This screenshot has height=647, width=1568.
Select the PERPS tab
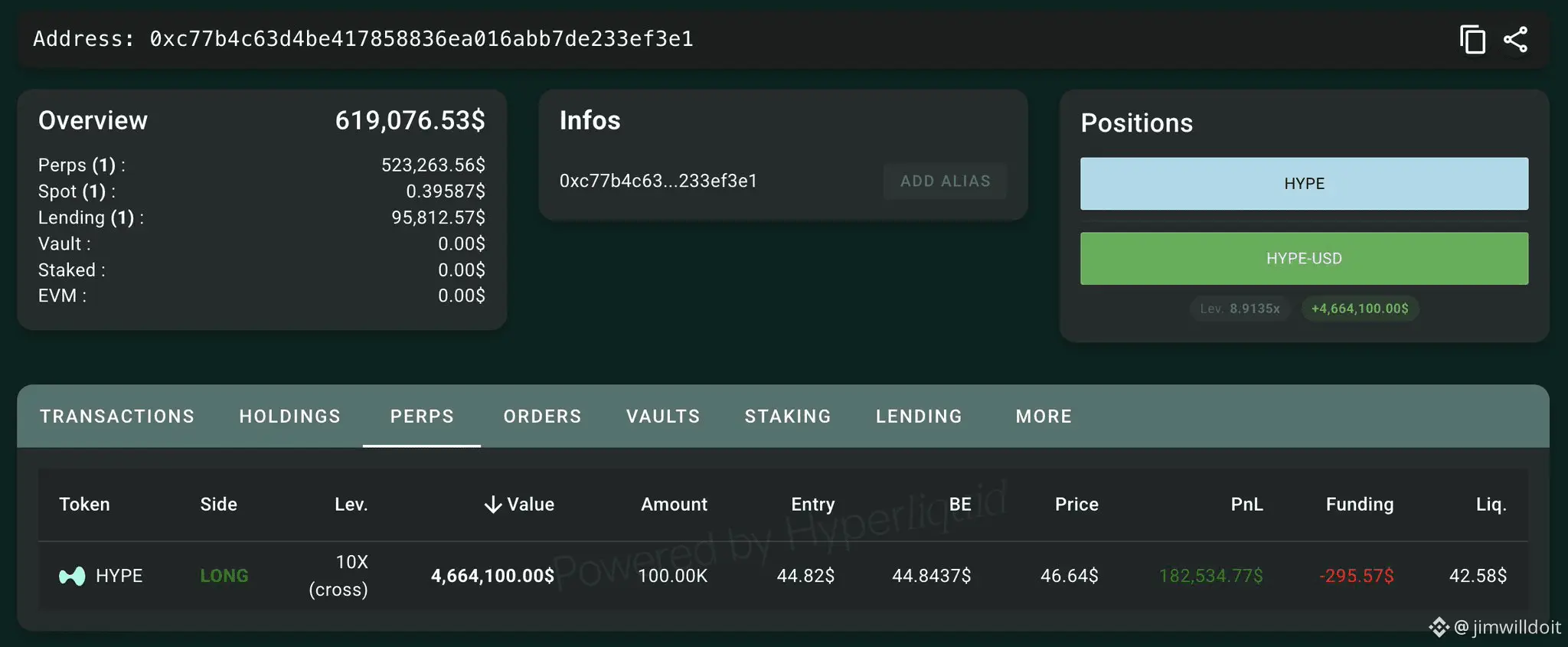click(x=422, y=417)
